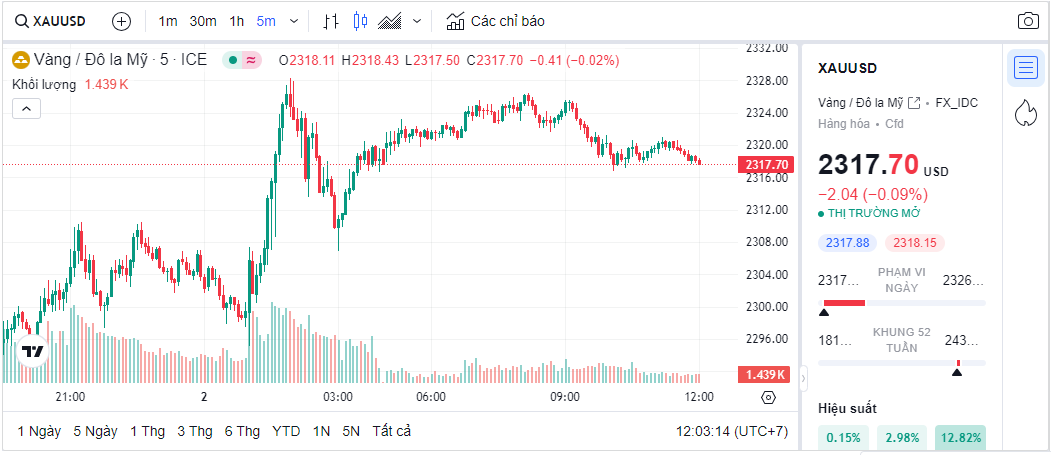Switch to the Area chart style icon
This screenshot has width=1051, height=455.
[390, 21]
